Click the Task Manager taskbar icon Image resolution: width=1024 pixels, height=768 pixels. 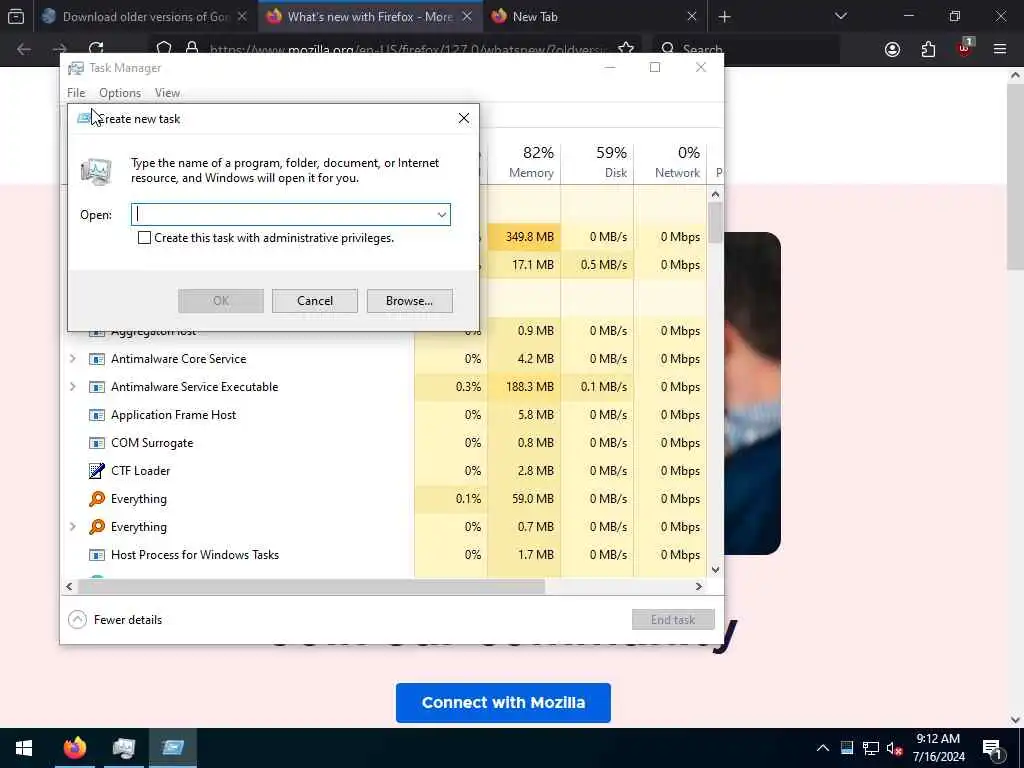tap(123, 748)
